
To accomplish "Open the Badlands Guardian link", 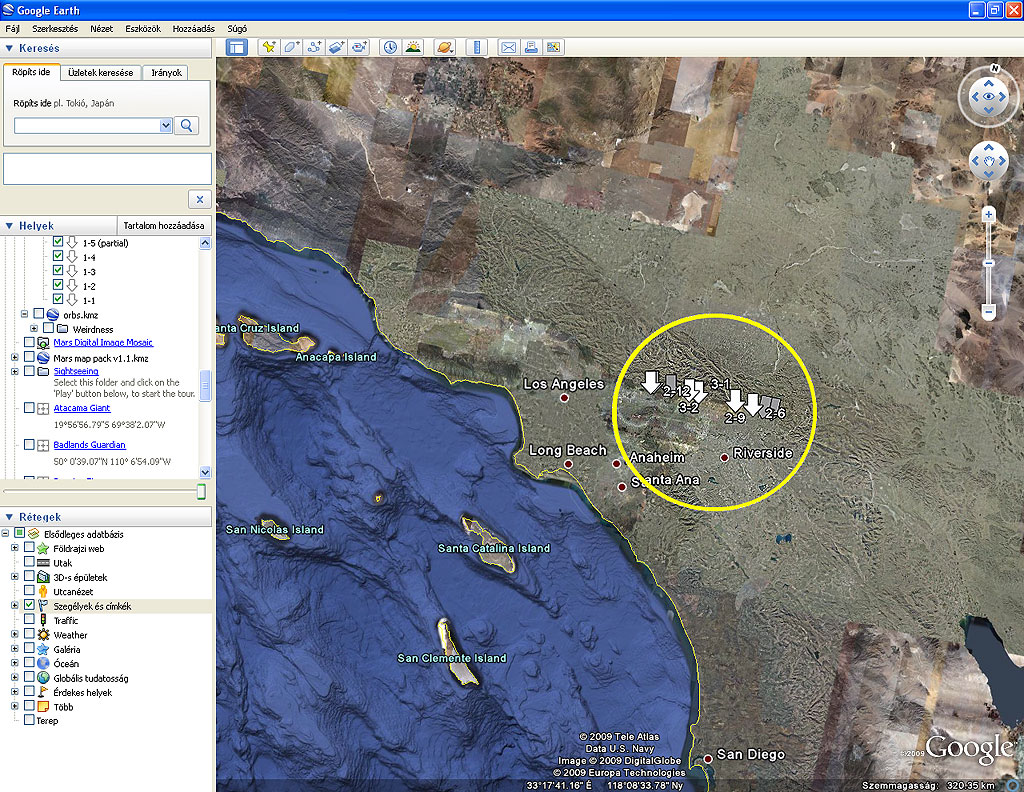I will [89, 445].
